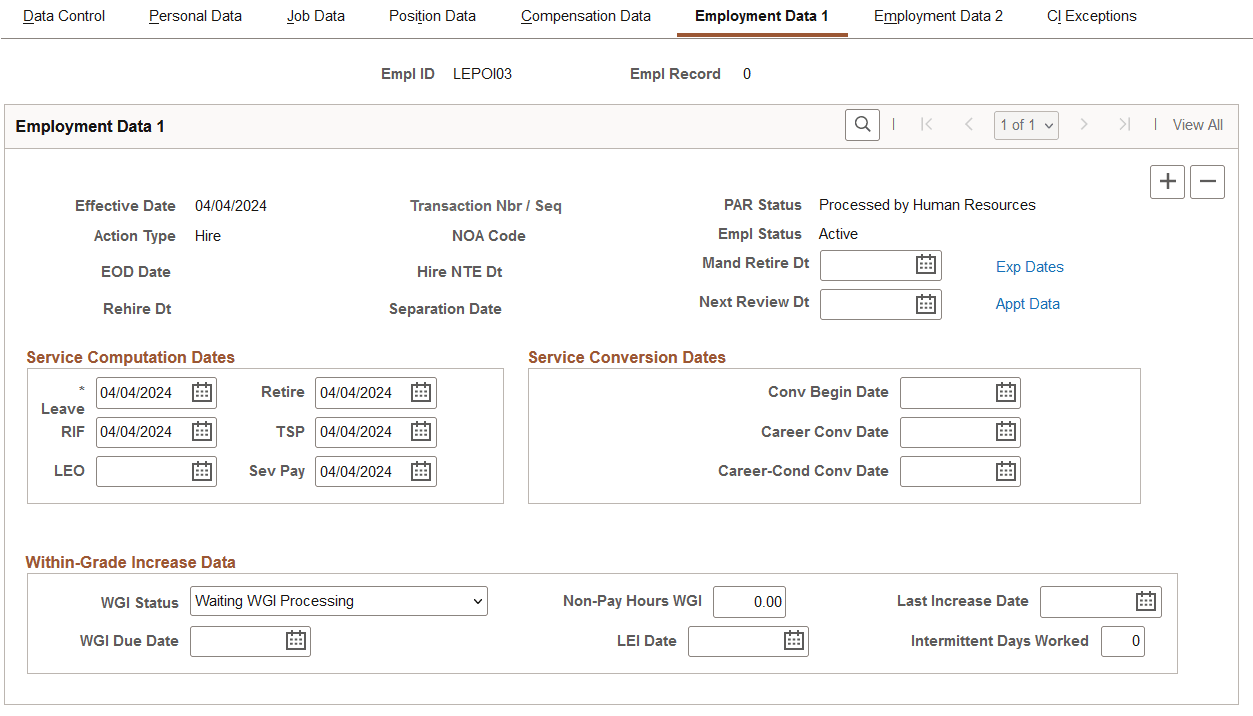Open the Leave date calendar icon
Image resolution: width=1253 pixels, height=716 pixels.
(202, 392)
